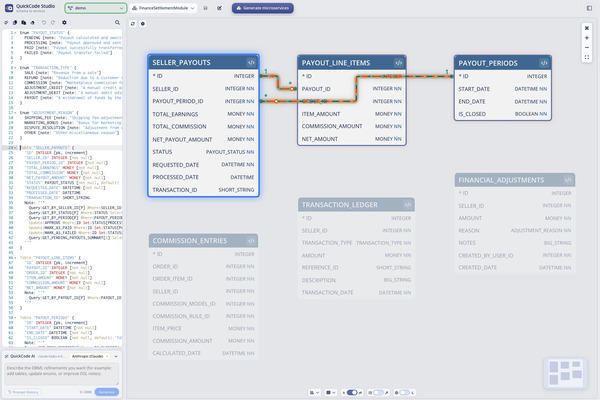Screen dimensions: 600x400
Task: Click the diagram minimap thumbnail
Action: click(565, 372)
